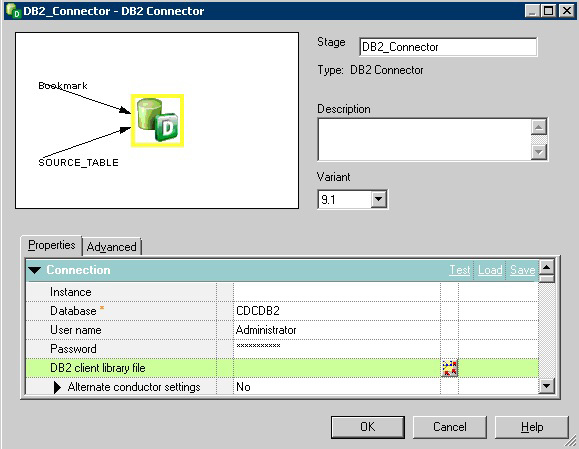The image size is (579, 449).
Task: Click the Database property label
Action: click(73, 311)
